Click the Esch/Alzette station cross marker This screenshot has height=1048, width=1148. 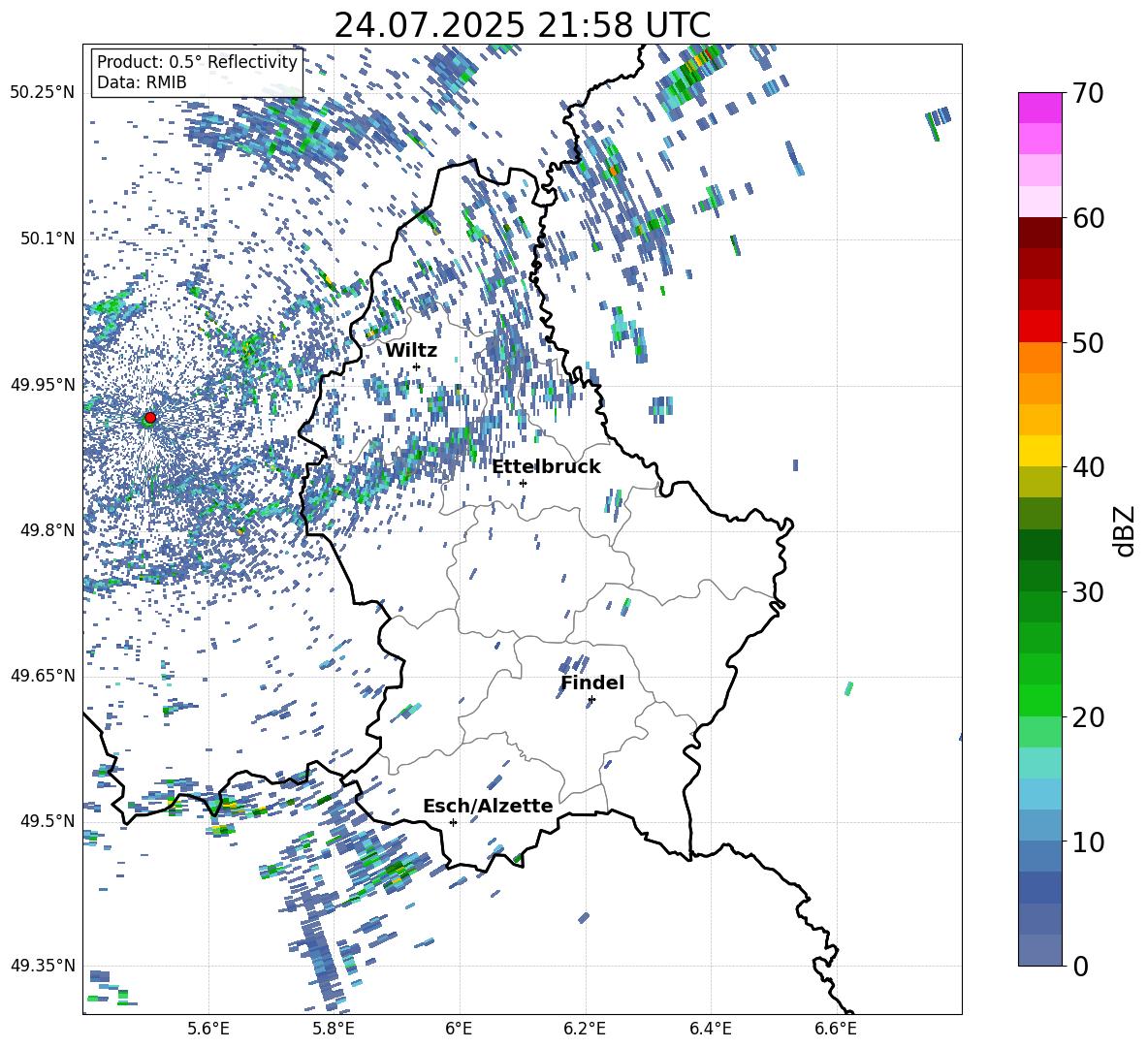tap(453, 822)
